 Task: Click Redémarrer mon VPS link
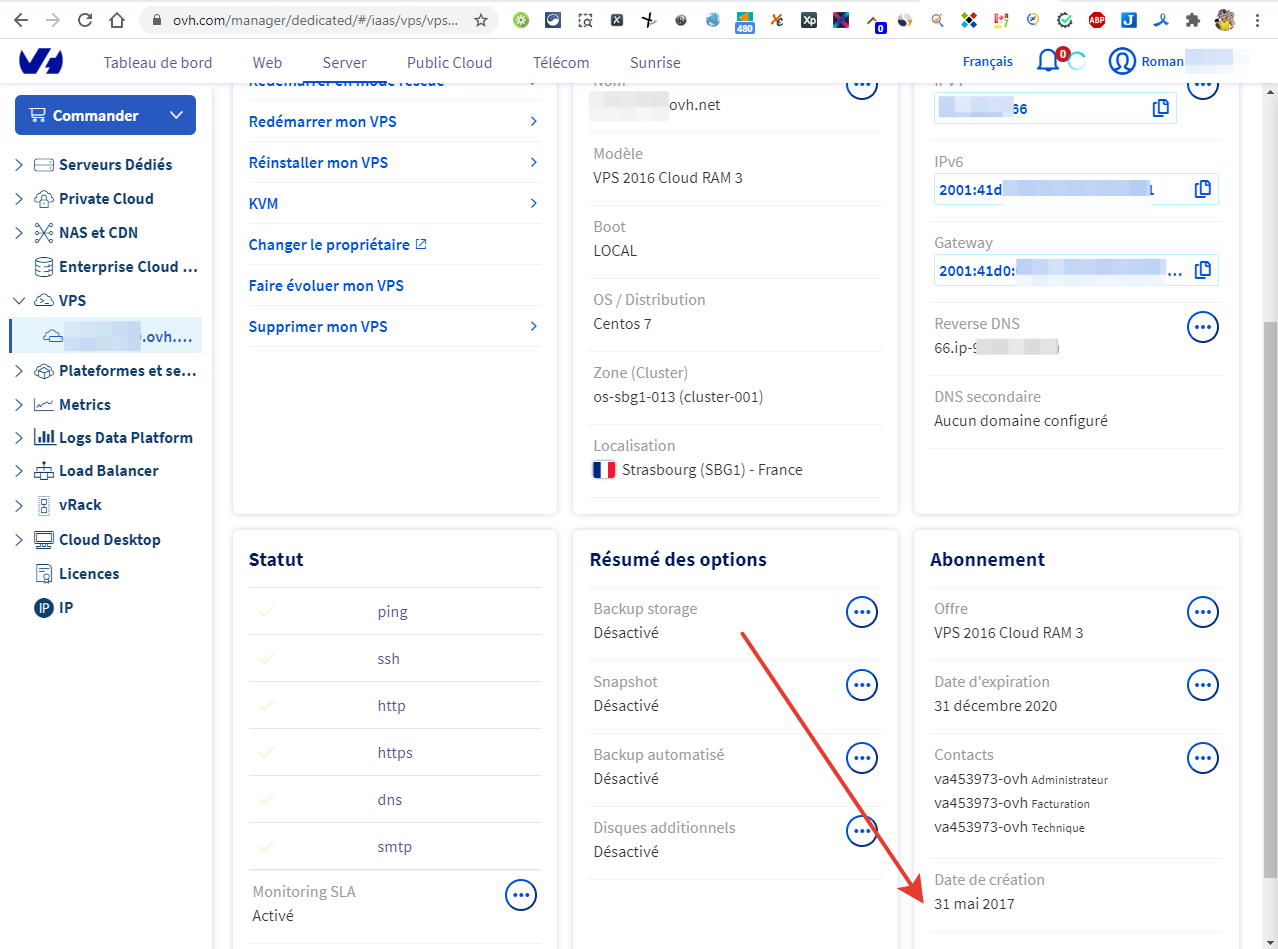[322, 121]
